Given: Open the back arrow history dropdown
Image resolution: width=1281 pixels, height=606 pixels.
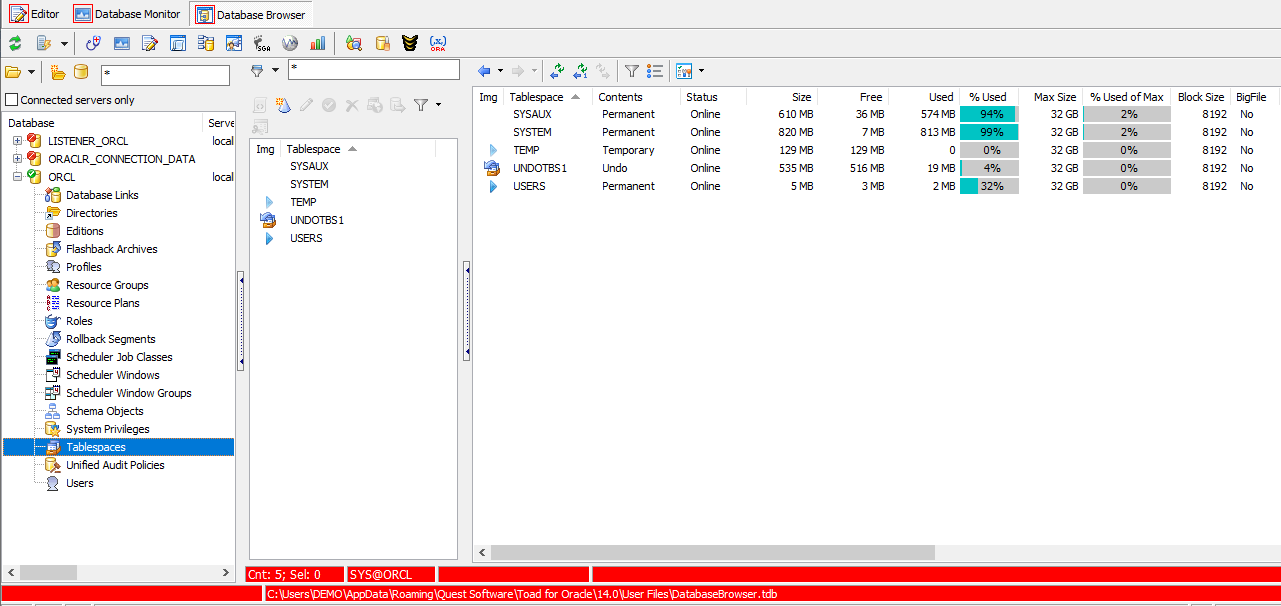Looking at the screenshot, I should point(500,71).
